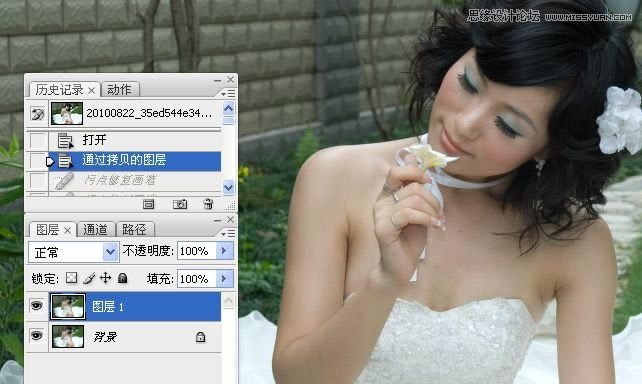Click the history brush source icon beside snapshot
The image size is (642, 384).
point(38,113)
